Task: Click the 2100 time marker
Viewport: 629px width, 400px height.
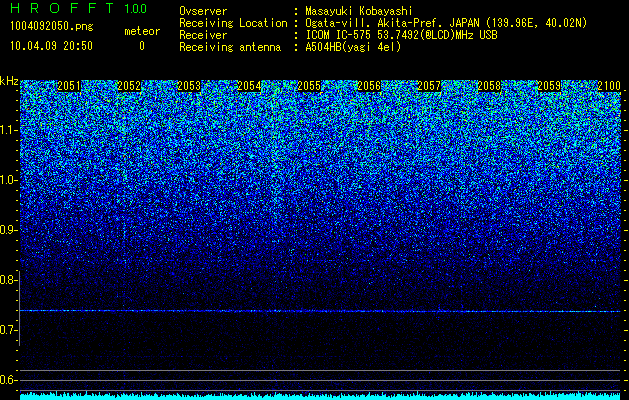Action: pos(609,86)
